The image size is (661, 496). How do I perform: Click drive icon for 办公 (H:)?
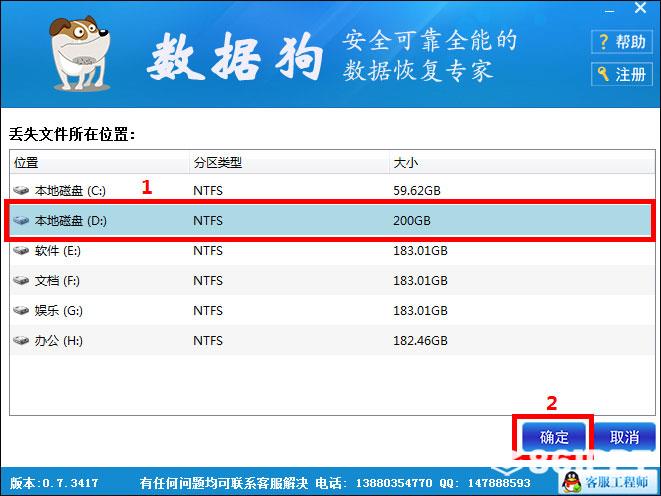(21, 340)
